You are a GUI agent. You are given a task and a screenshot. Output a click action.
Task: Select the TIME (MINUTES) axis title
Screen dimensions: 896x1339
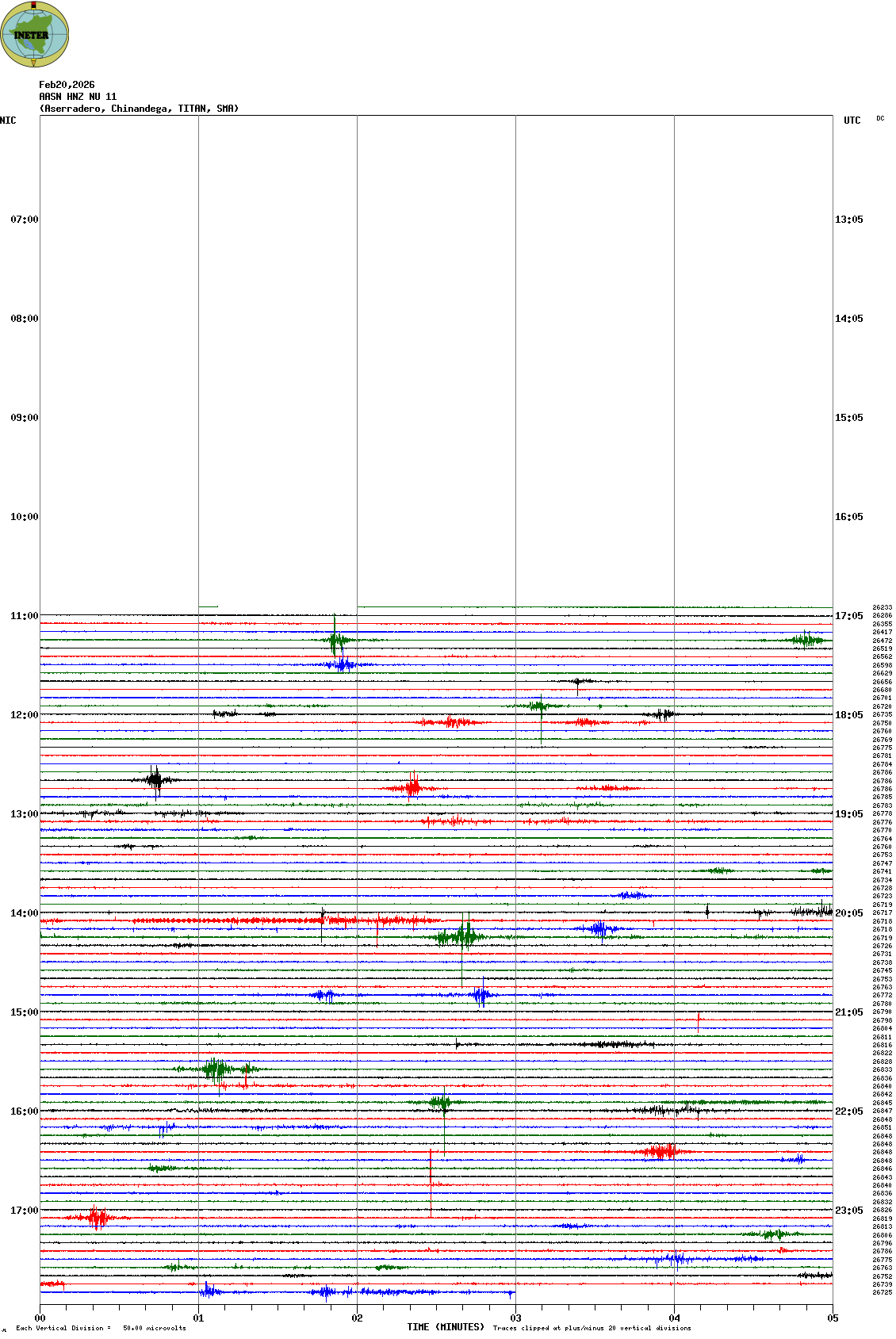(446, 1327)
